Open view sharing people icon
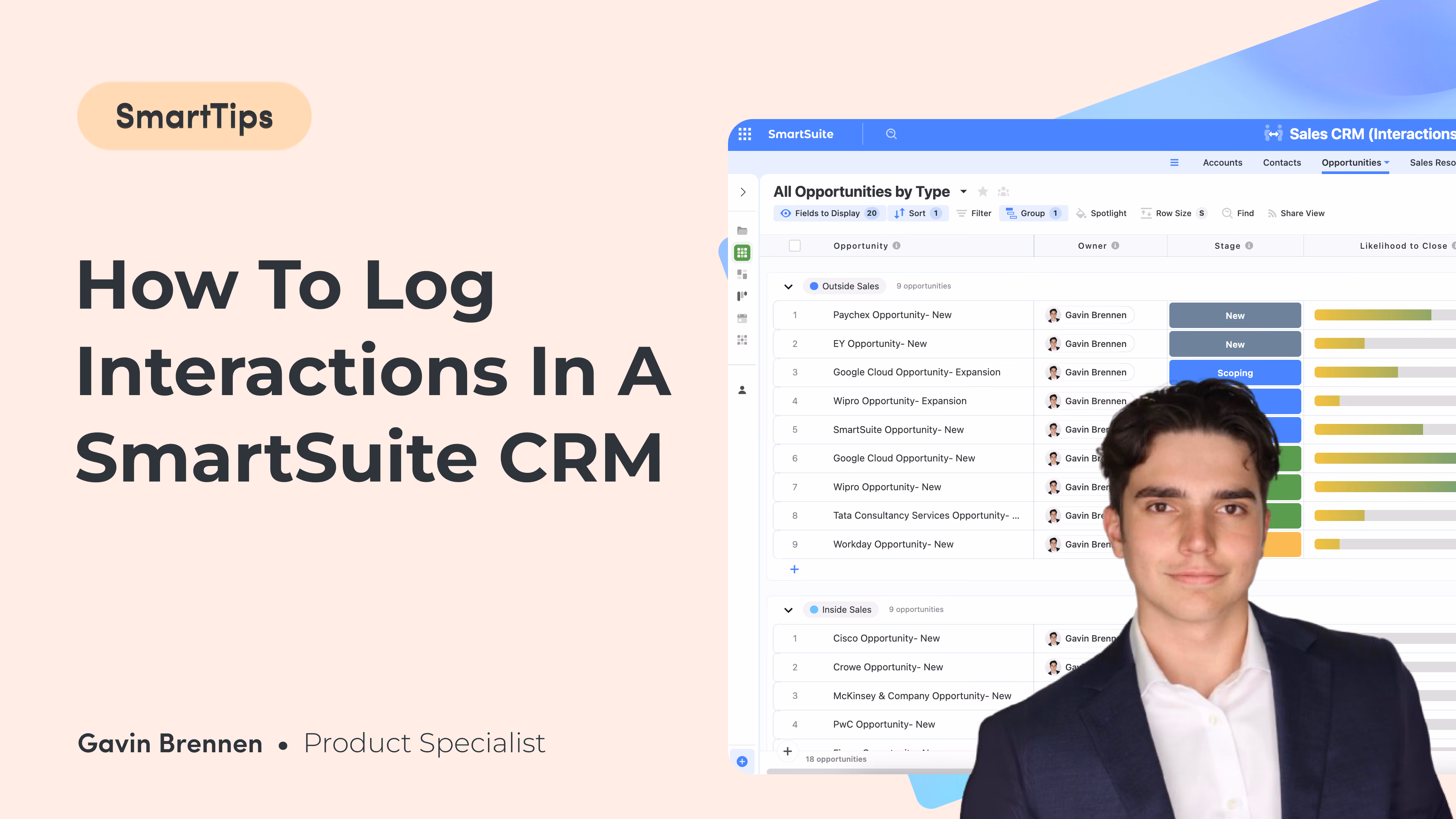1456x819 pixels. coord(1004,191)
